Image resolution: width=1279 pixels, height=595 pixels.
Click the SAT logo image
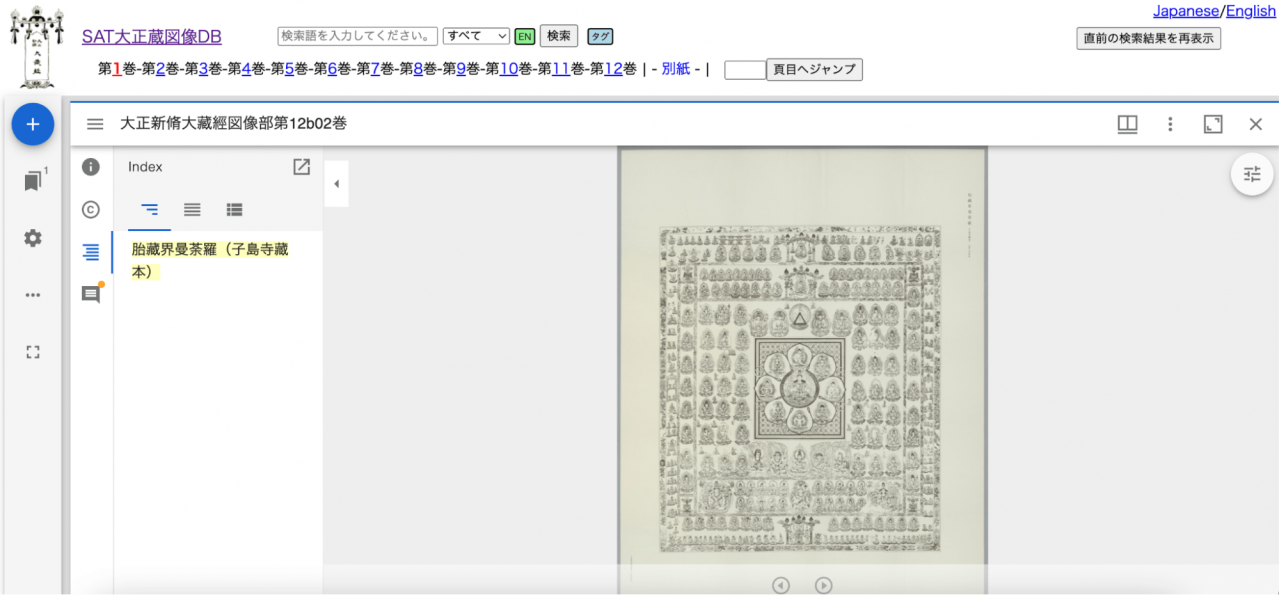[x=38, y=47]
